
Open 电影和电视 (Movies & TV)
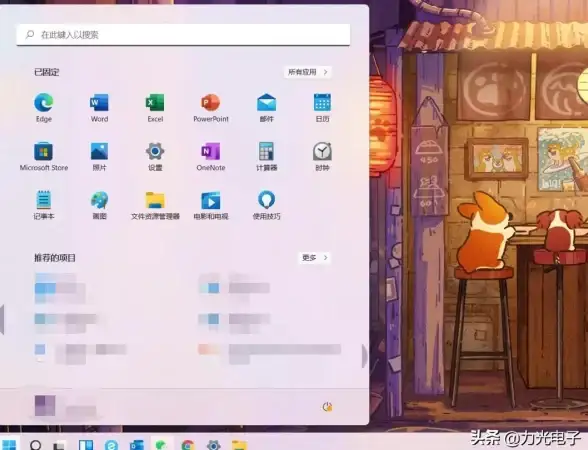click(211, 205)
